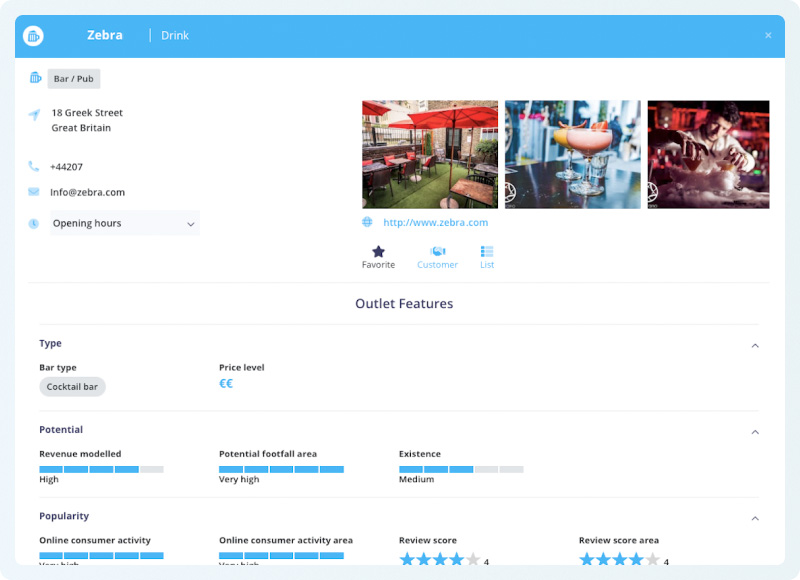Click the Info@zebra.com email address
This screenshot has height=580, width=800.
pyautogui.click(x=87, y=192)
